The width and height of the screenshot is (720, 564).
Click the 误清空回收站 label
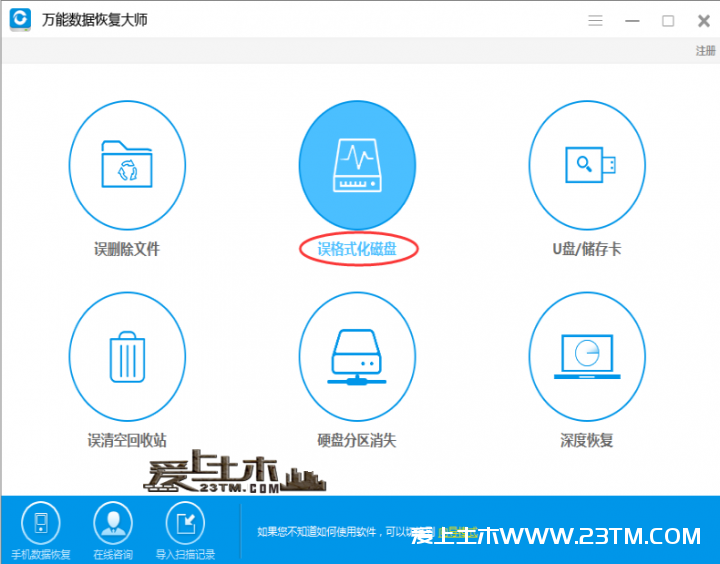[127, 440]
